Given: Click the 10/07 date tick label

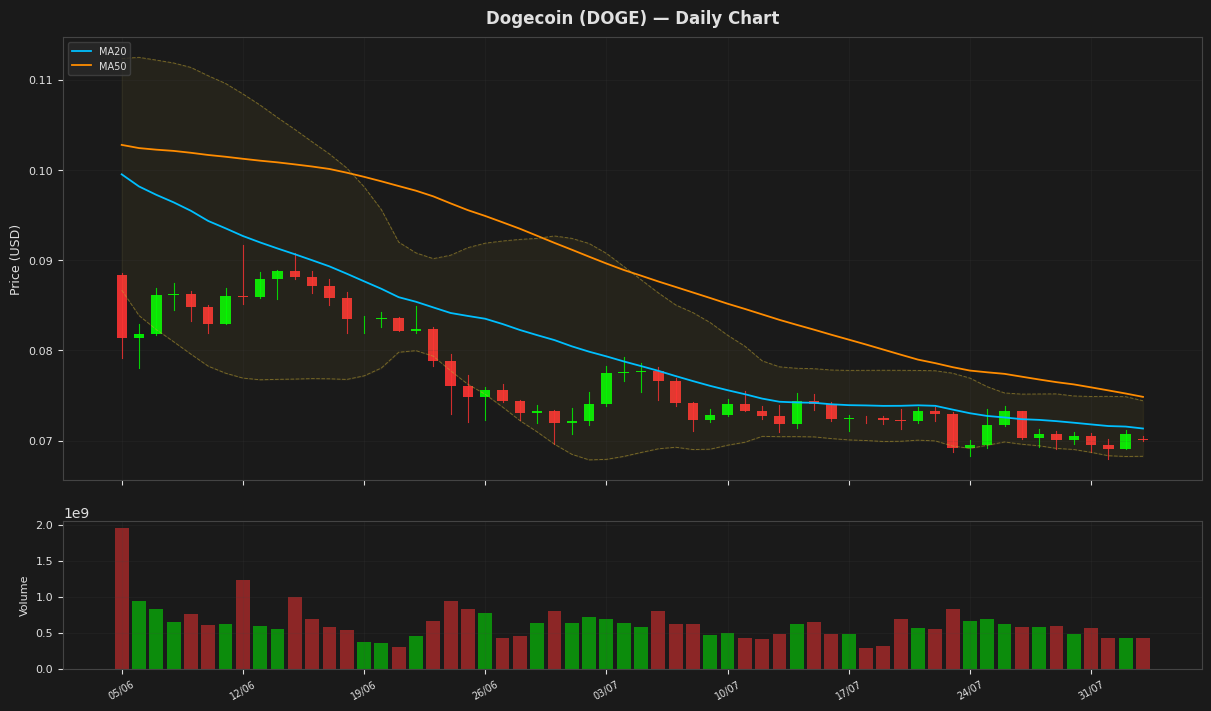Looking at the screenshot, I should [725, 690].
